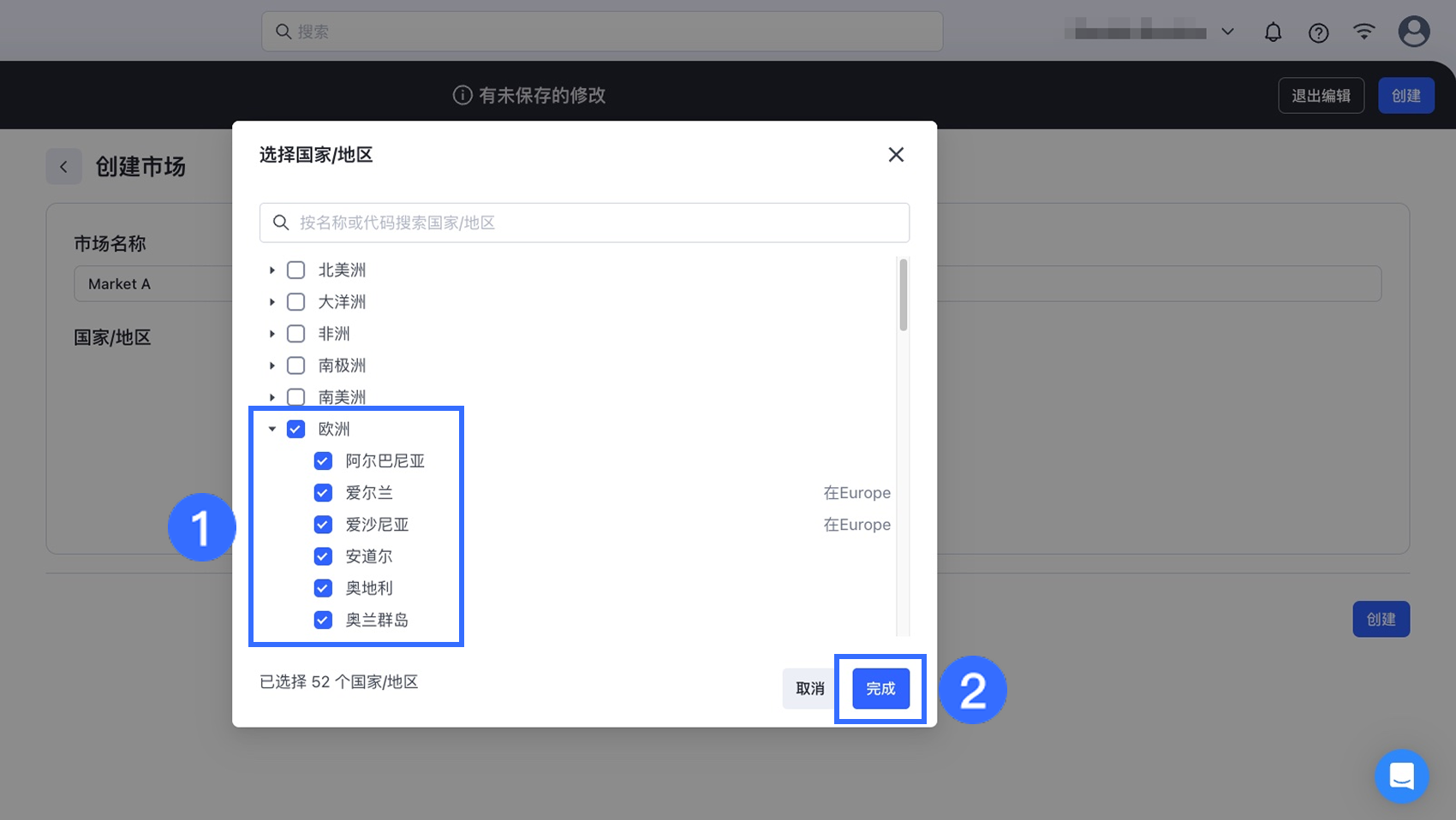Uncheck the 爱尔兰 checkbox

(323, 493)
